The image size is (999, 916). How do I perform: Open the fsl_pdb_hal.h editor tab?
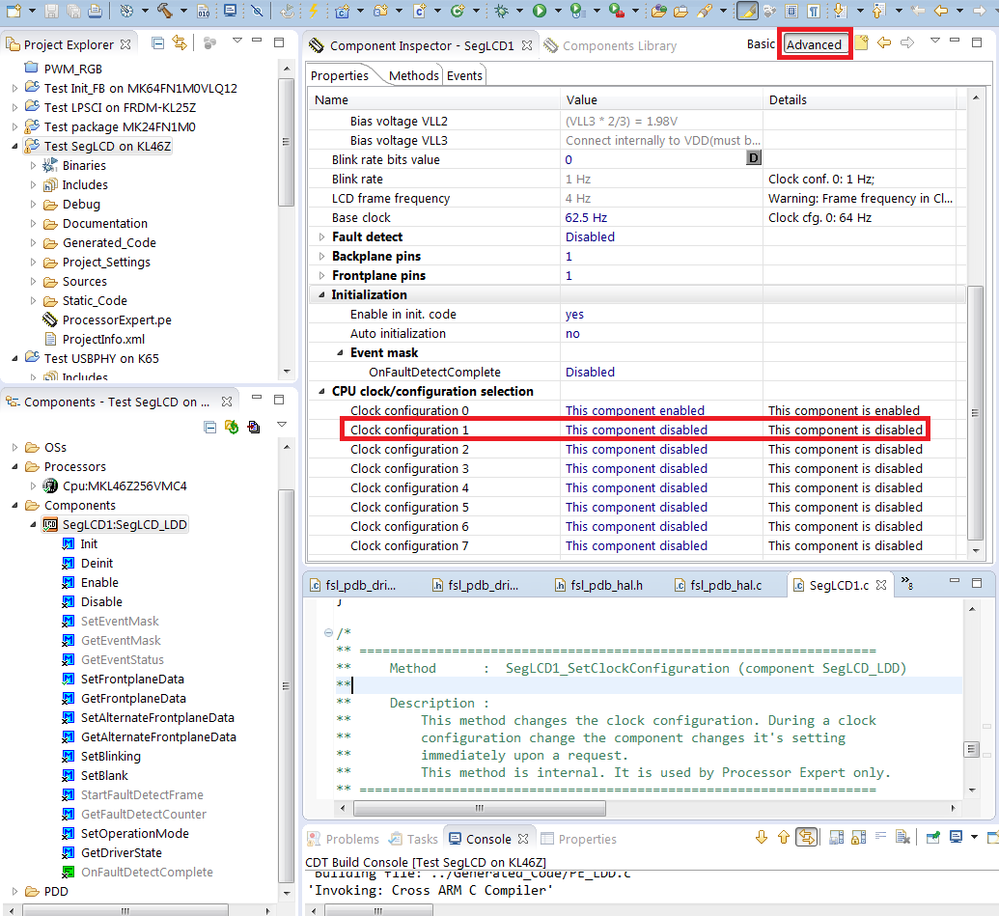pos(598,585)
